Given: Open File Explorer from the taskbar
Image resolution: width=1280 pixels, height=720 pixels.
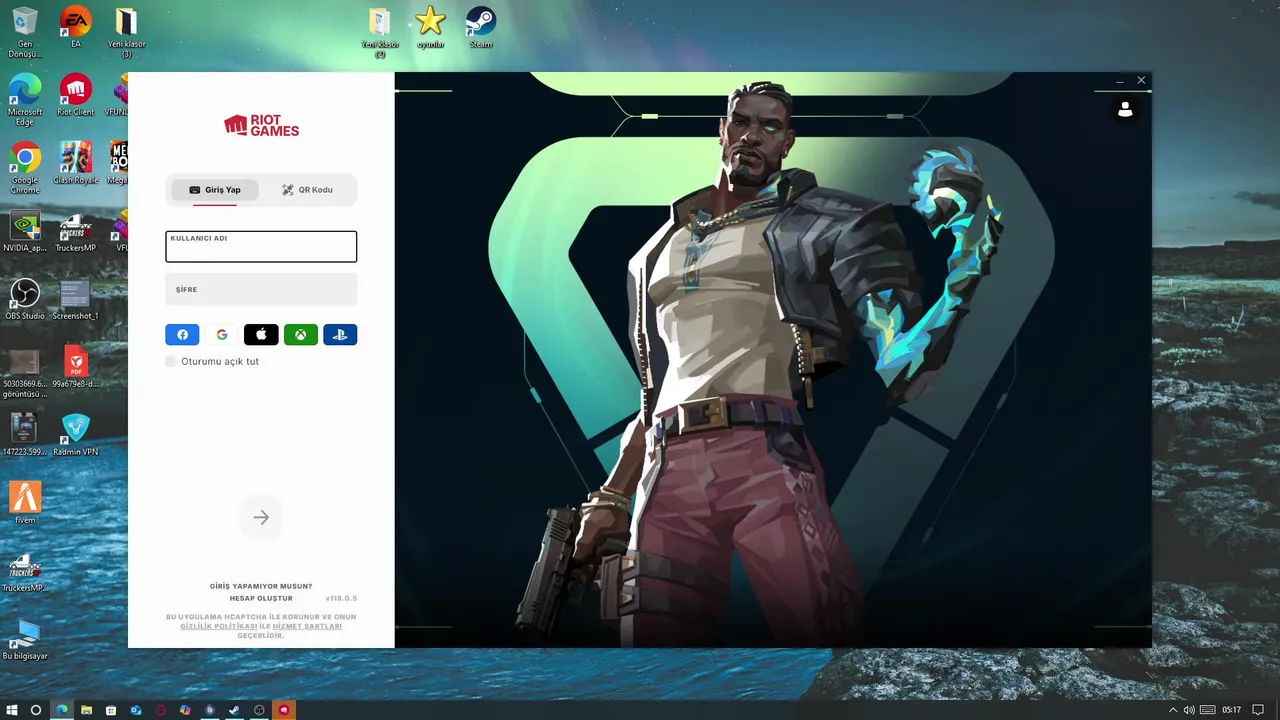Looking at the screenshot, I should pos(86,710).
